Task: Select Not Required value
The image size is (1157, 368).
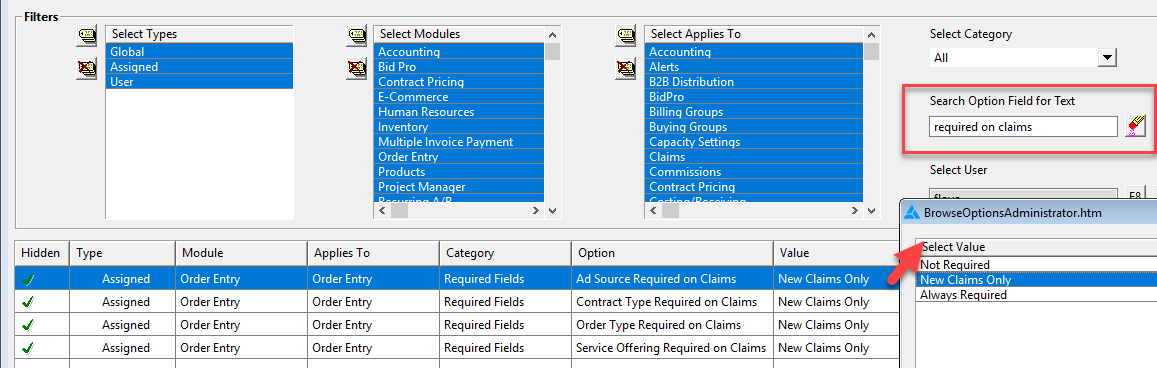Action: pyautogui.click(x=1037, y=265)
